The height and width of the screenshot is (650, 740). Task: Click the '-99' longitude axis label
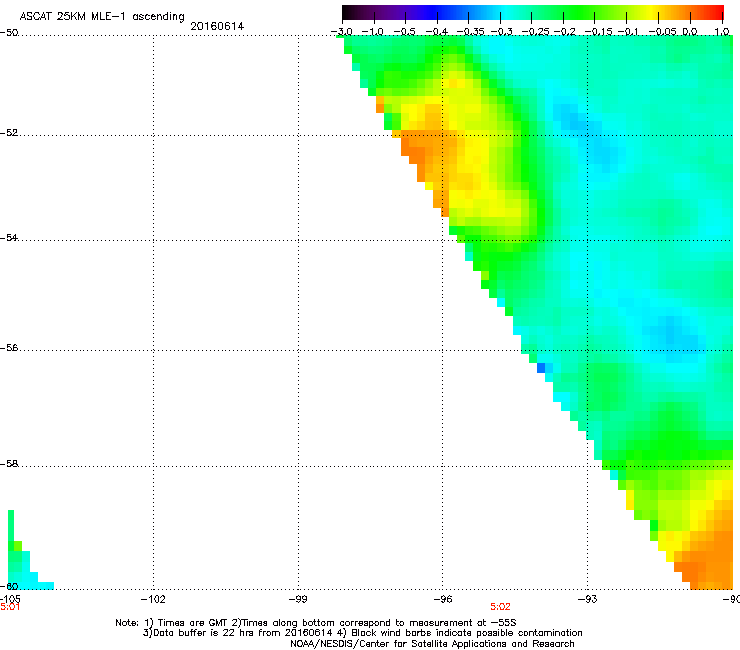[x=298, y=599]
